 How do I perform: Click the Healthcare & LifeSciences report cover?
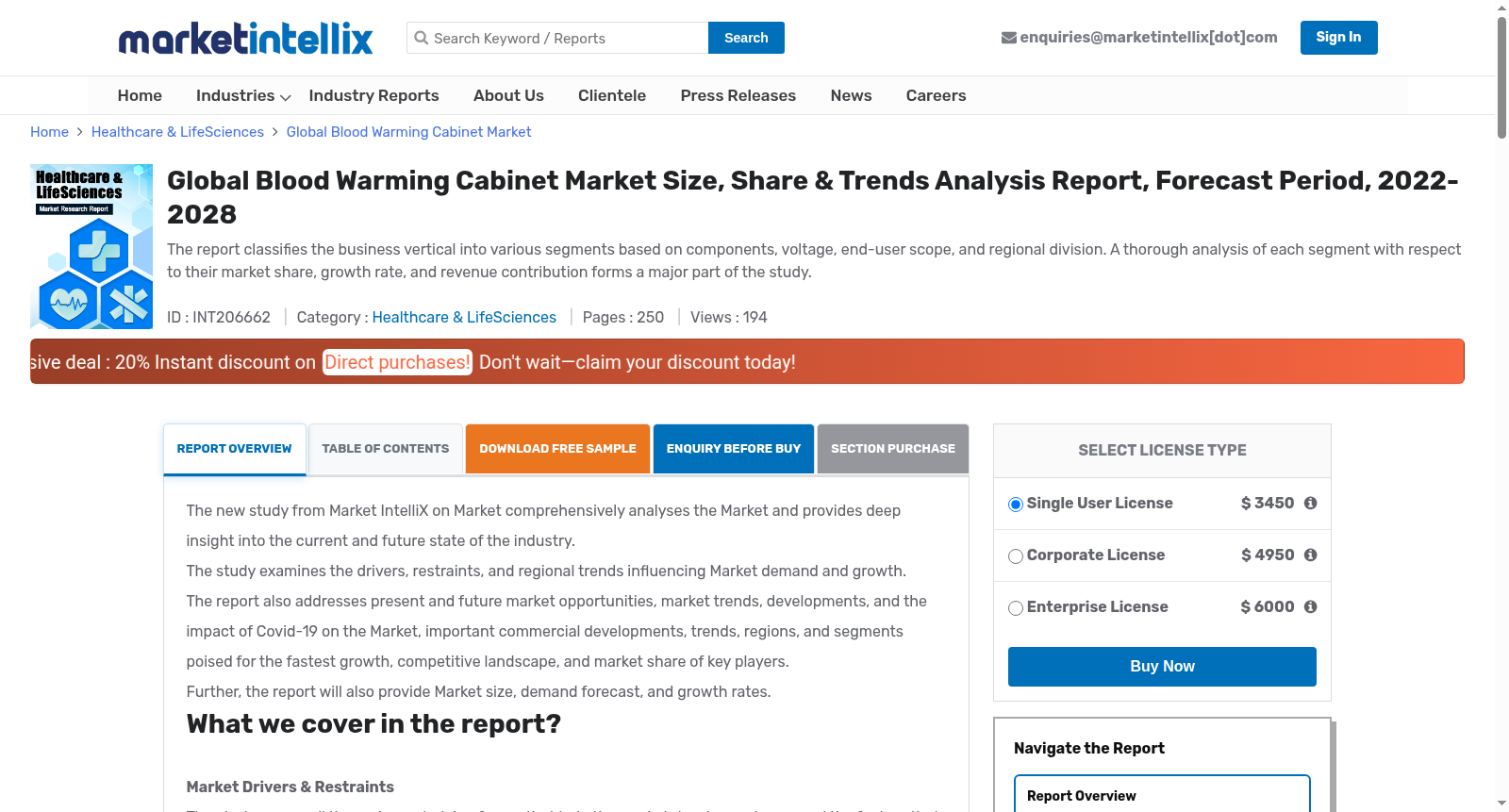coord(91,247)
